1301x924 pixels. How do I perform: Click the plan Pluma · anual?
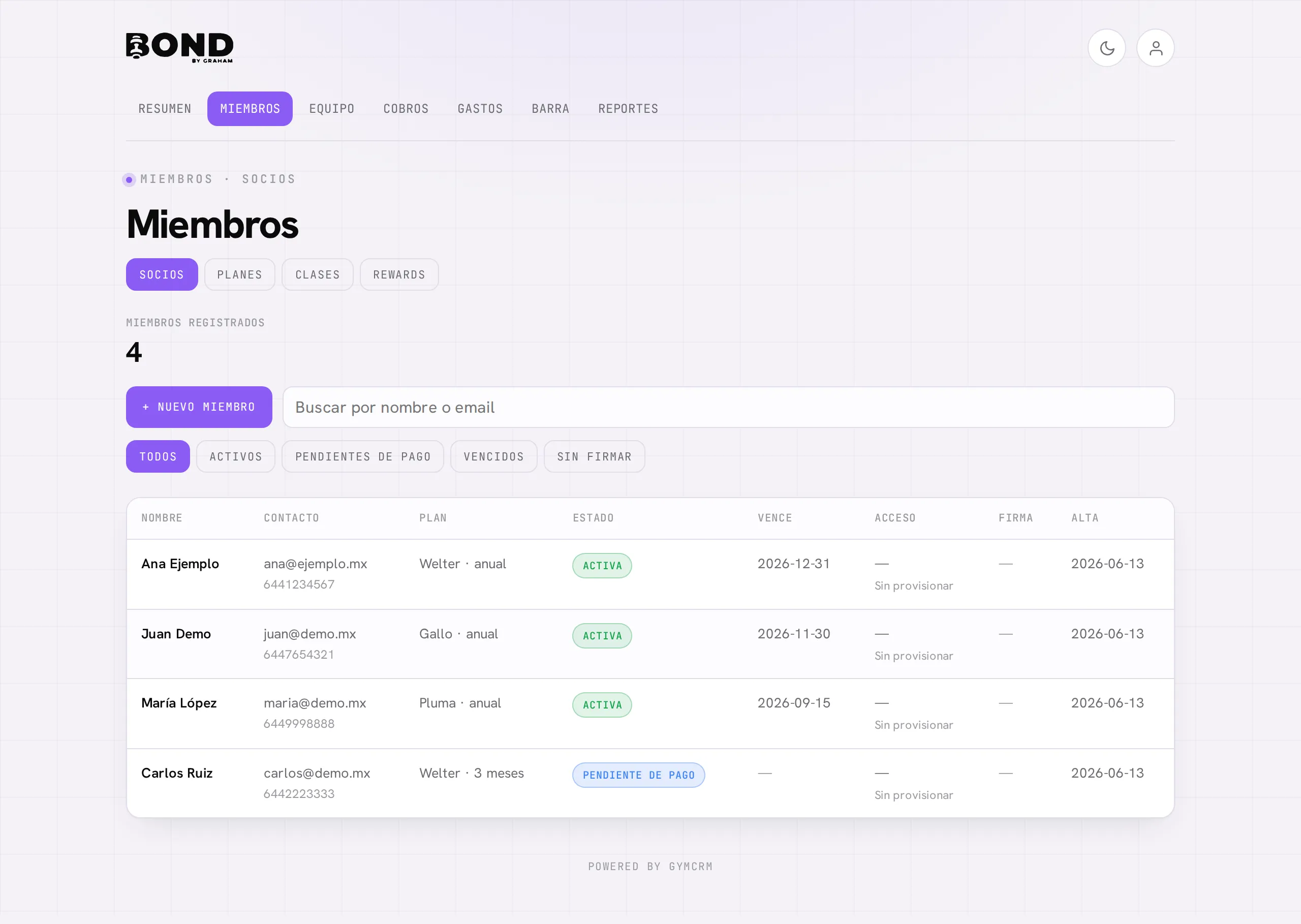[x=460, y=703]
